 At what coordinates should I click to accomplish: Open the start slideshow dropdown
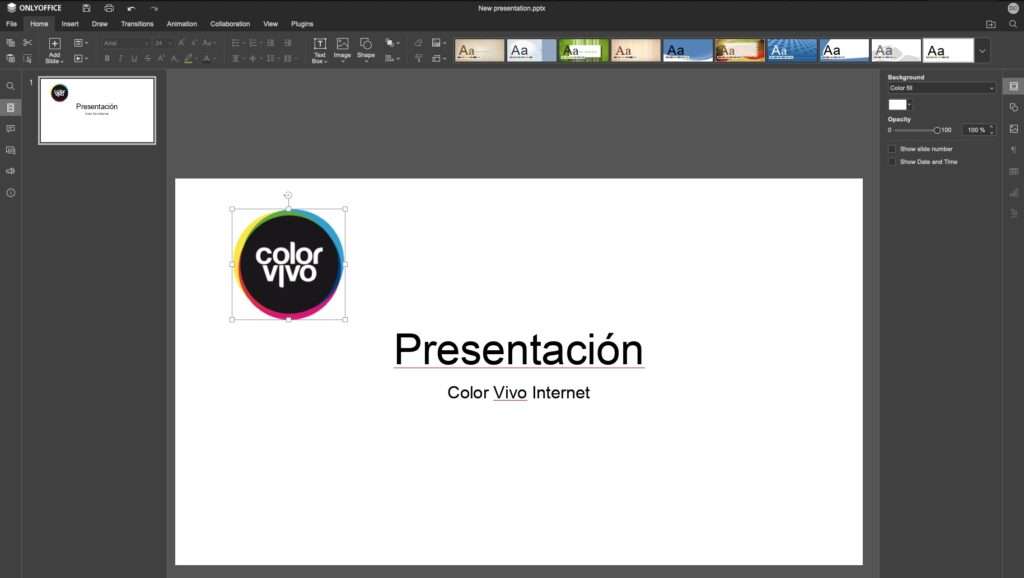pos(81,59)
